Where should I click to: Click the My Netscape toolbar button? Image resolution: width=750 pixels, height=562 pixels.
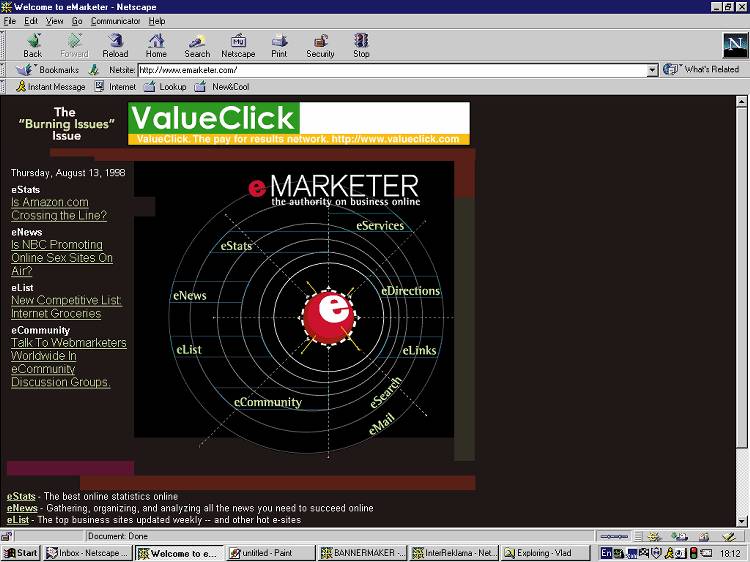pyautogui.click(x=238, y=46)
